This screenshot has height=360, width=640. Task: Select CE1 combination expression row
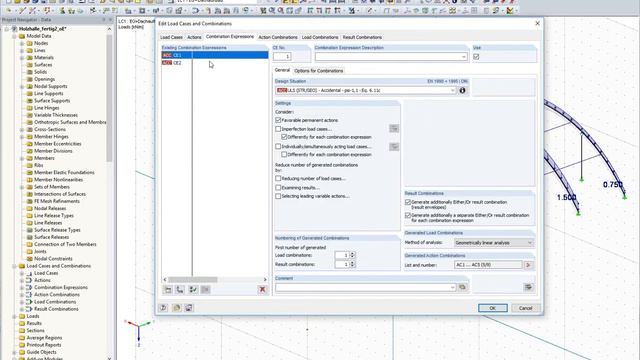pos(215,55)
